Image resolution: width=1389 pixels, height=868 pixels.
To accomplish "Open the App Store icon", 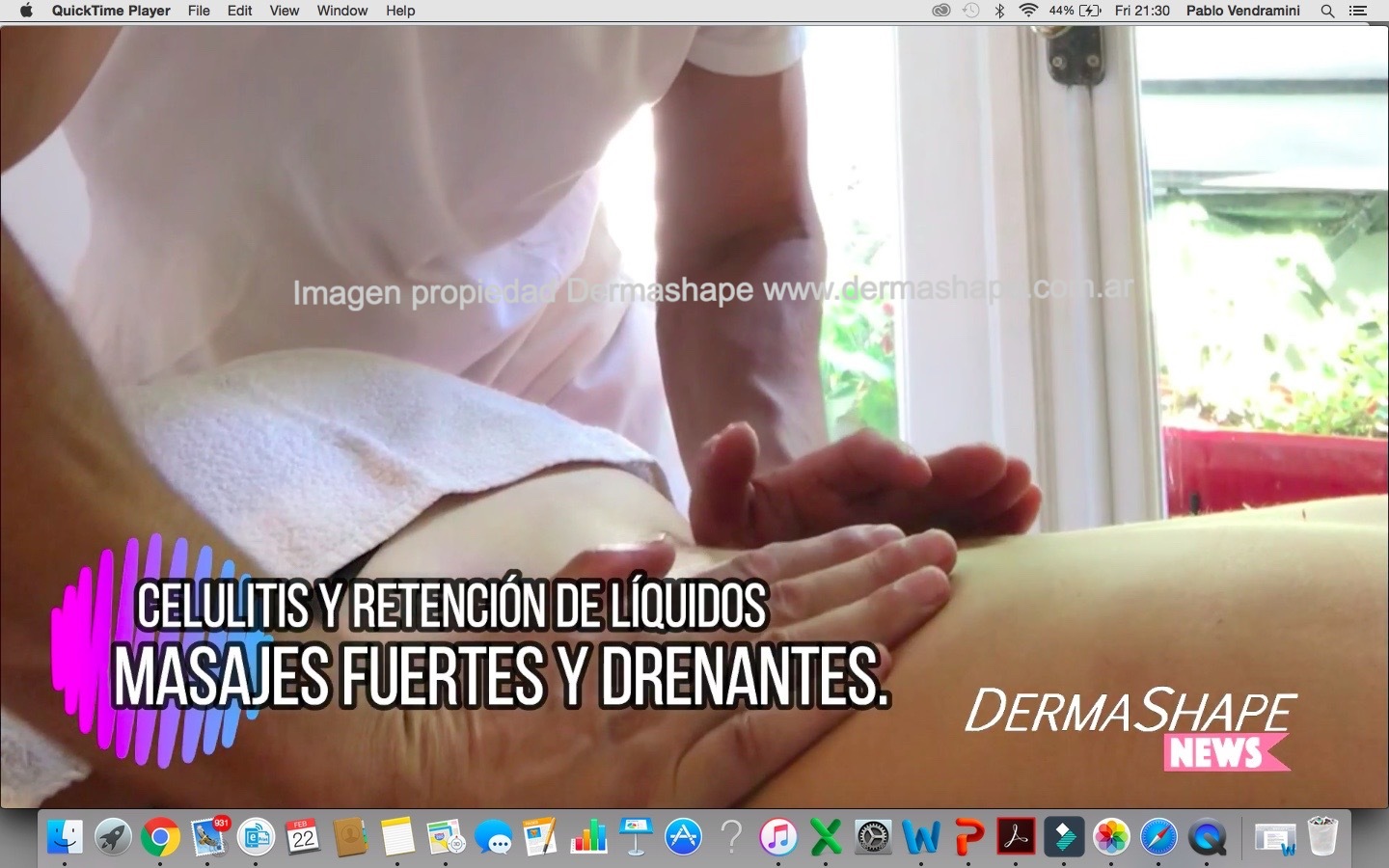I will click(683, 837).
